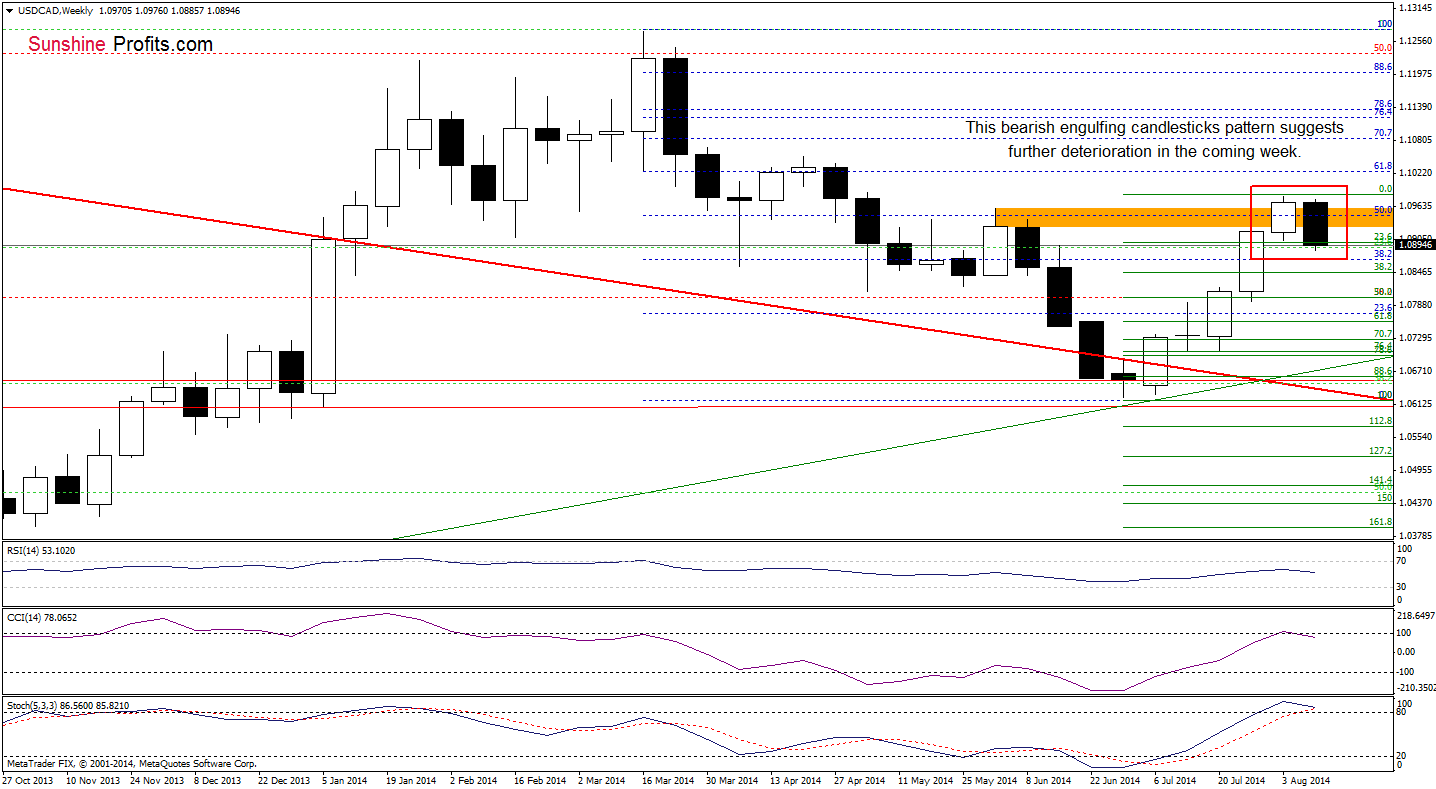Click the 11 May 2014 date label
1436x789 pixels.
coord(924,778)
